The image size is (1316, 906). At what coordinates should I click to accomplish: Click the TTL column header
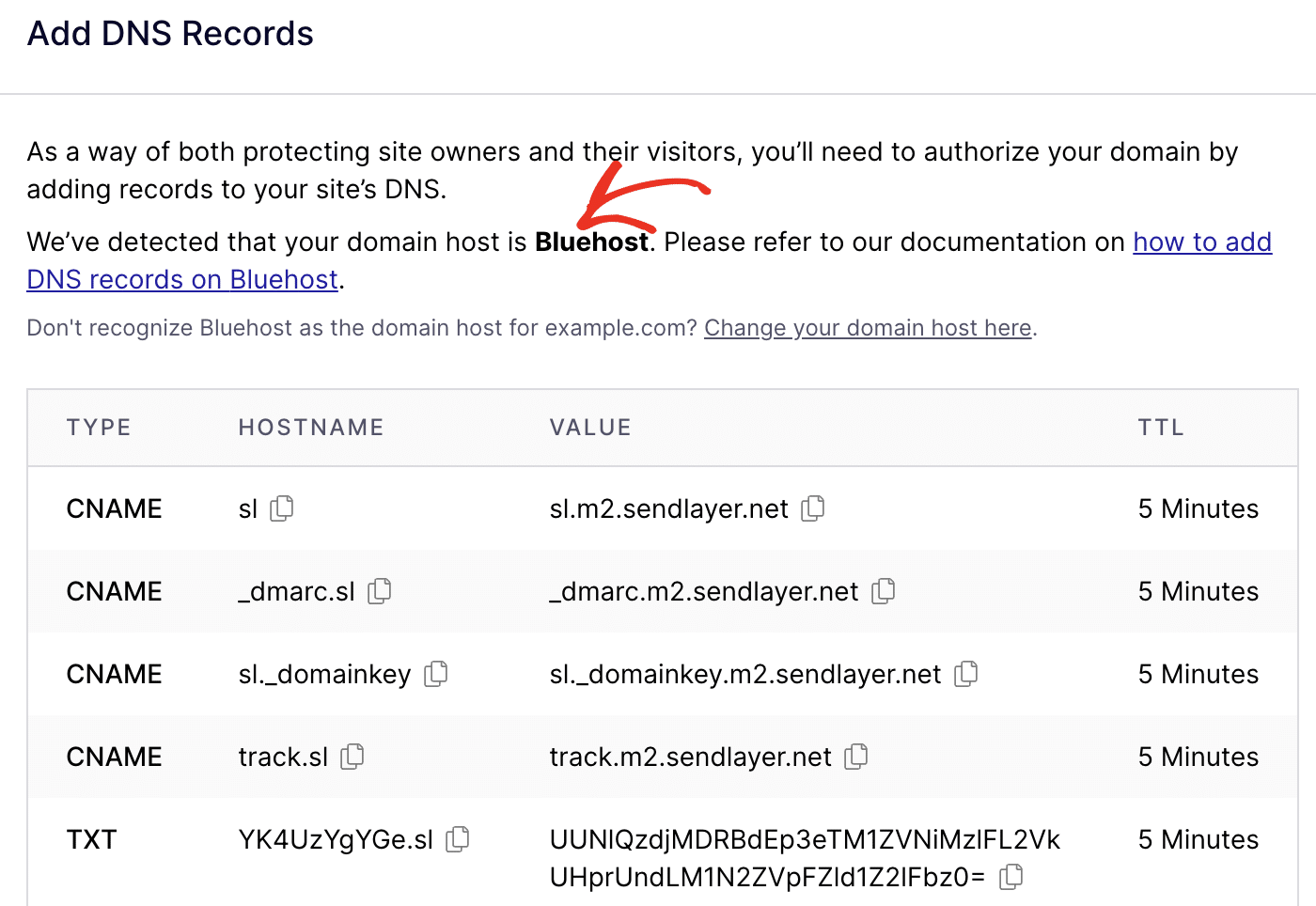[x=1162, y=427]
